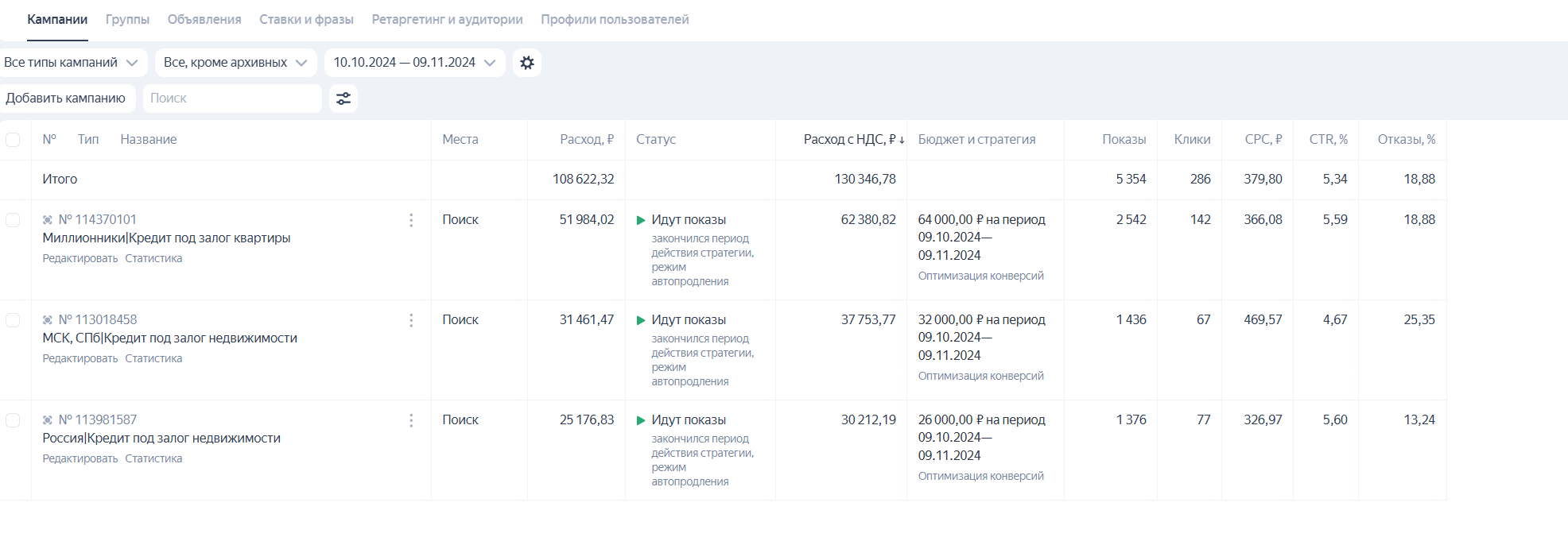Click Редактировать under МСК, СПб campaign
This screenshot has height=545, width=1568.
click(x=80, y=359)
